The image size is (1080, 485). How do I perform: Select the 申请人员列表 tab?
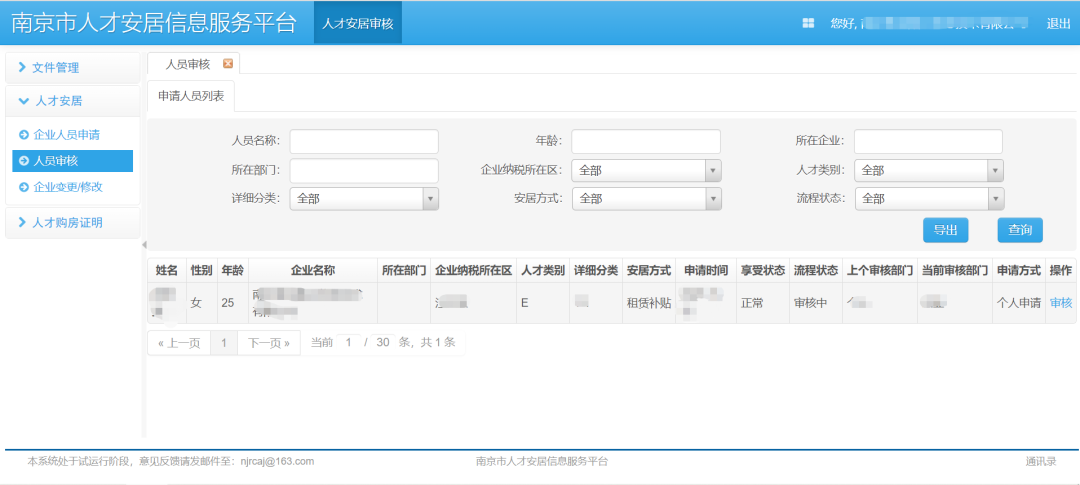(191, 96)
